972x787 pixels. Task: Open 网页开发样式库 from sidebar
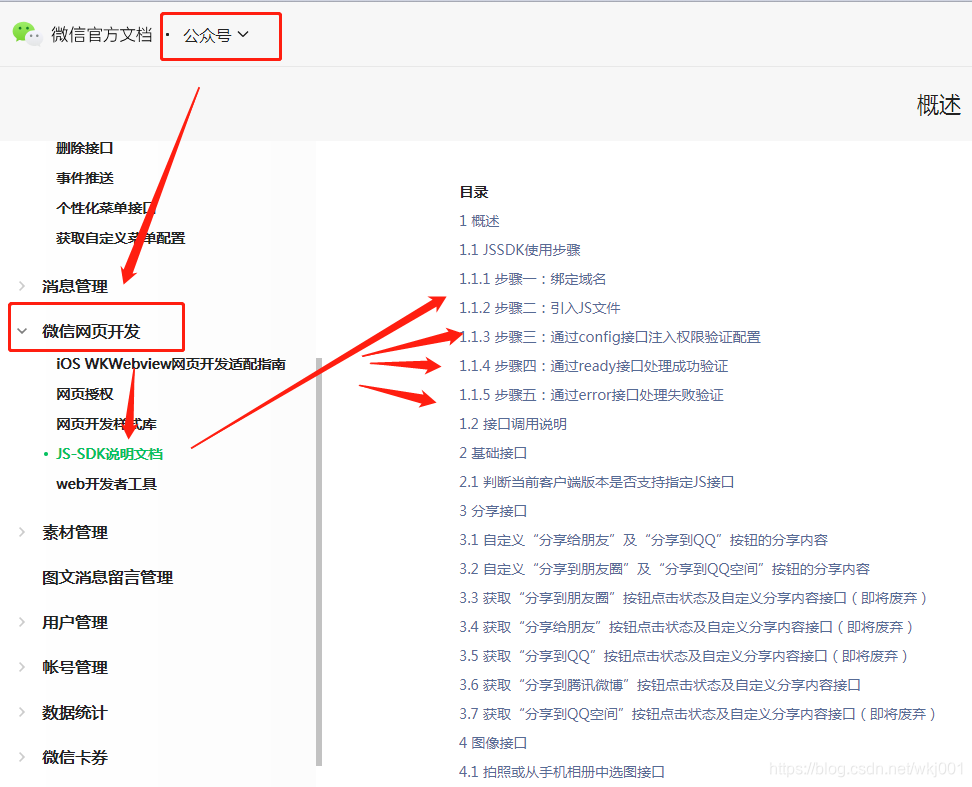click(x=105, y=423)
